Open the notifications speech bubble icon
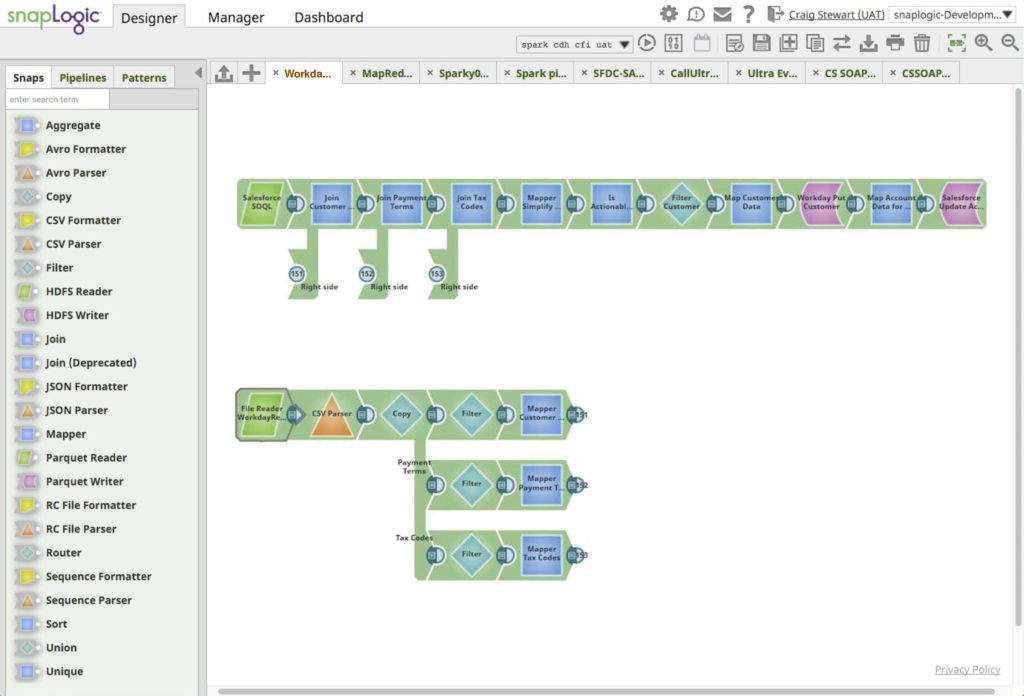Image resolution: width=1024 pixels, height=696 pixels. pyautogui.click(x=696, y=14)
